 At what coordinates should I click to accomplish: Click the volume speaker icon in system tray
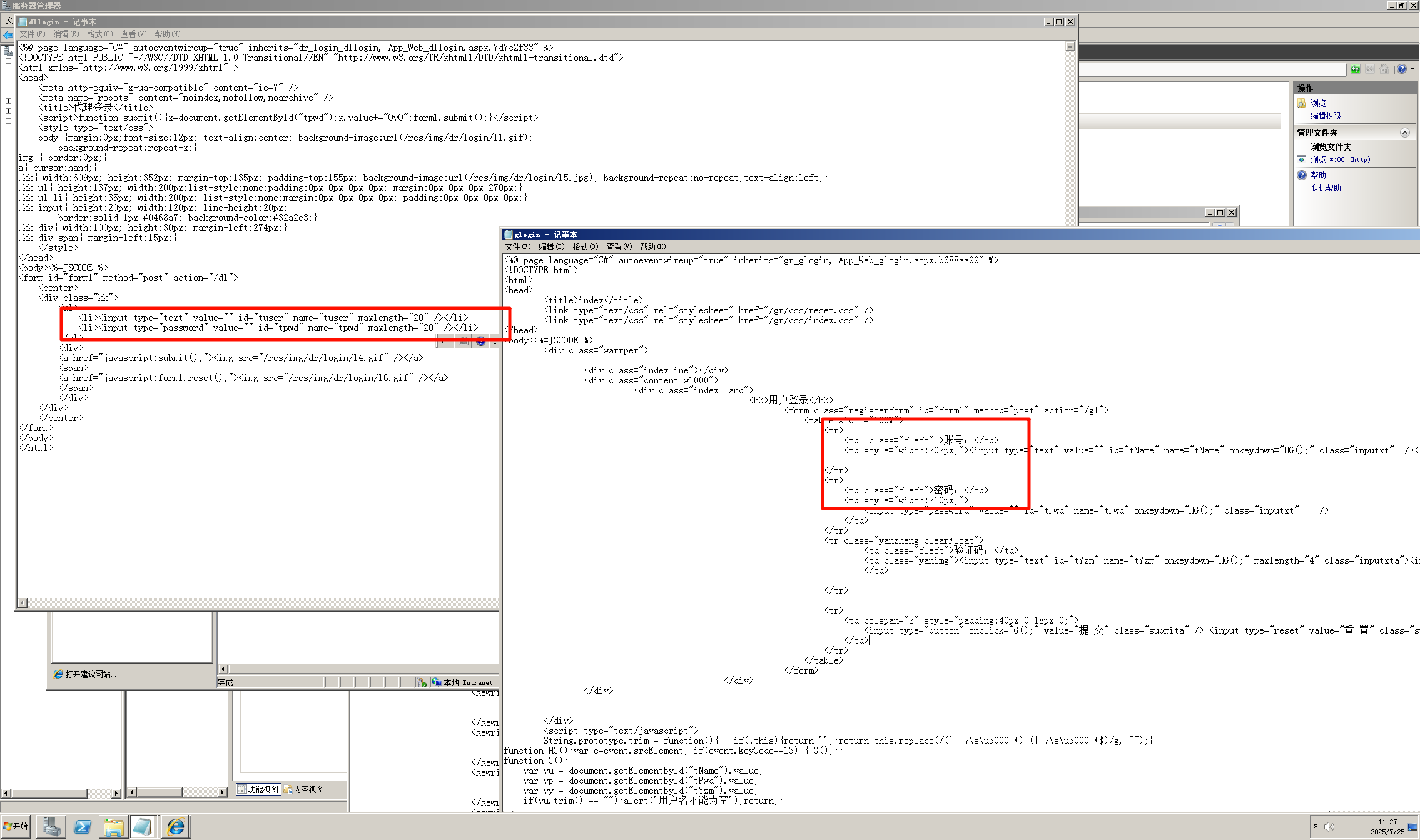pyautogui.click(x=1329, y=826)
